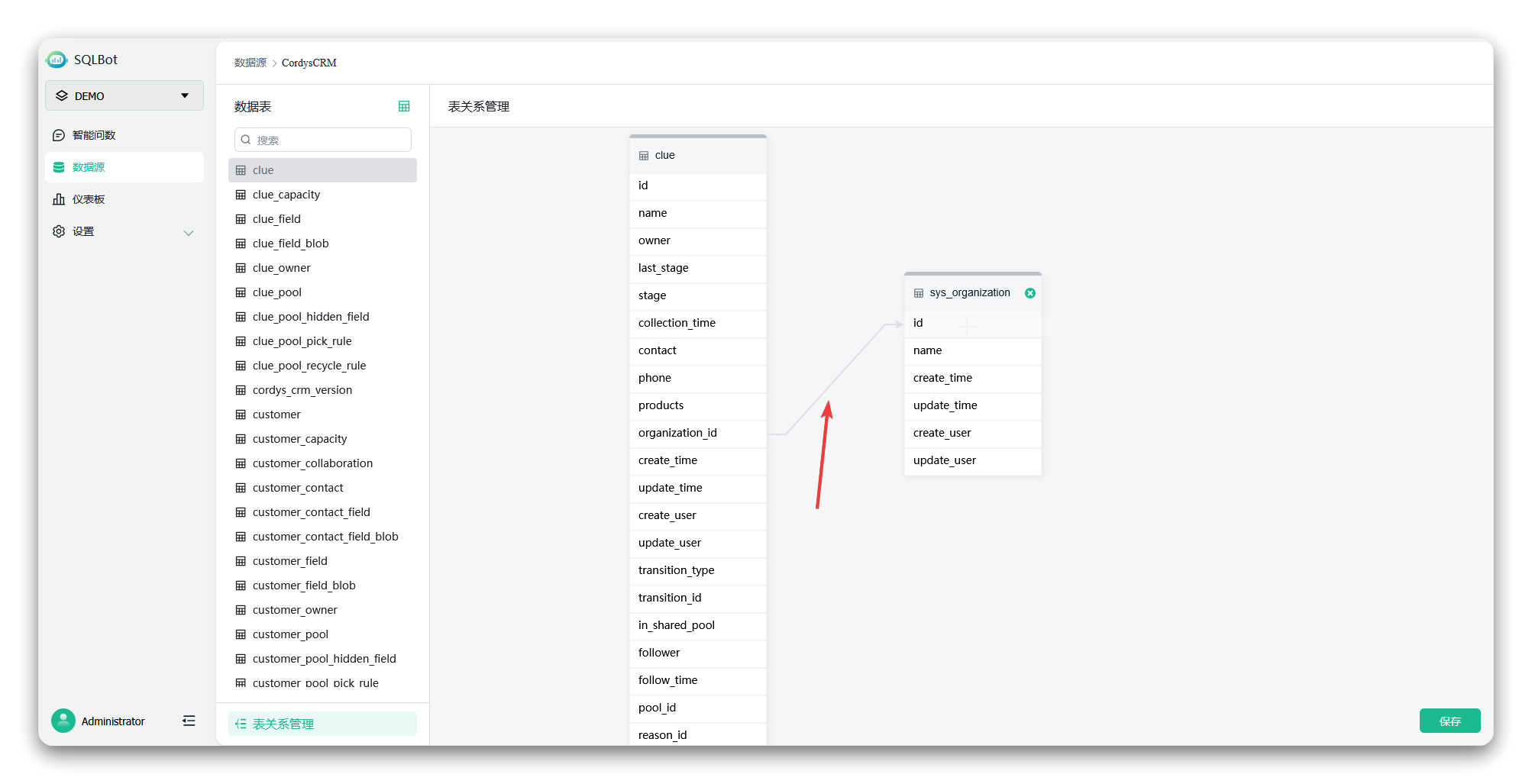This screenshot has height=784, width=1532.
Task: Select the 数据源 sidebar menu item
Action: point(89,167)
